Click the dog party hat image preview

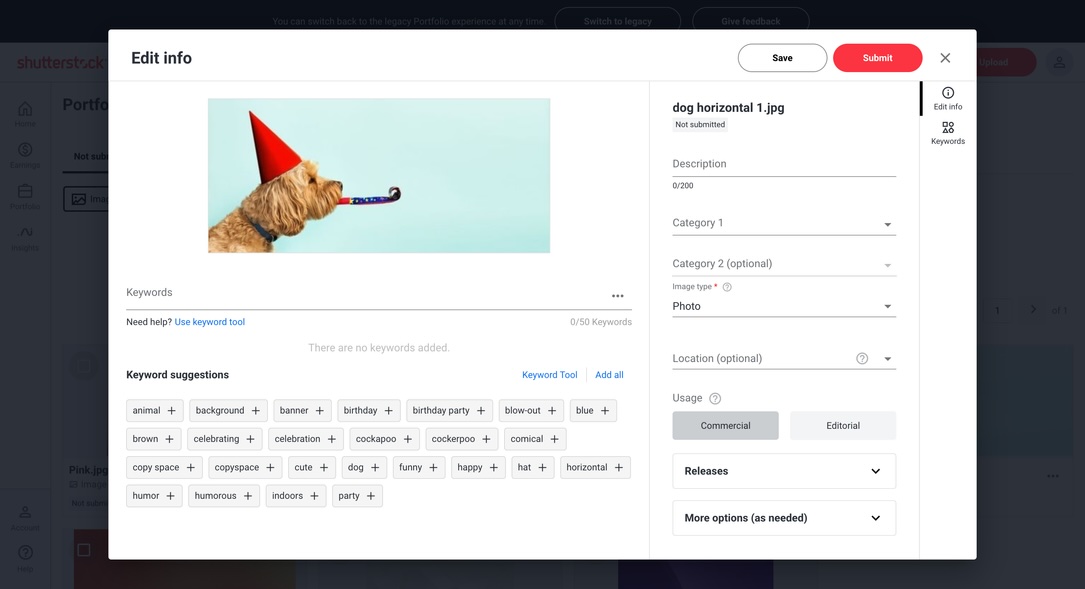point(379,176)
